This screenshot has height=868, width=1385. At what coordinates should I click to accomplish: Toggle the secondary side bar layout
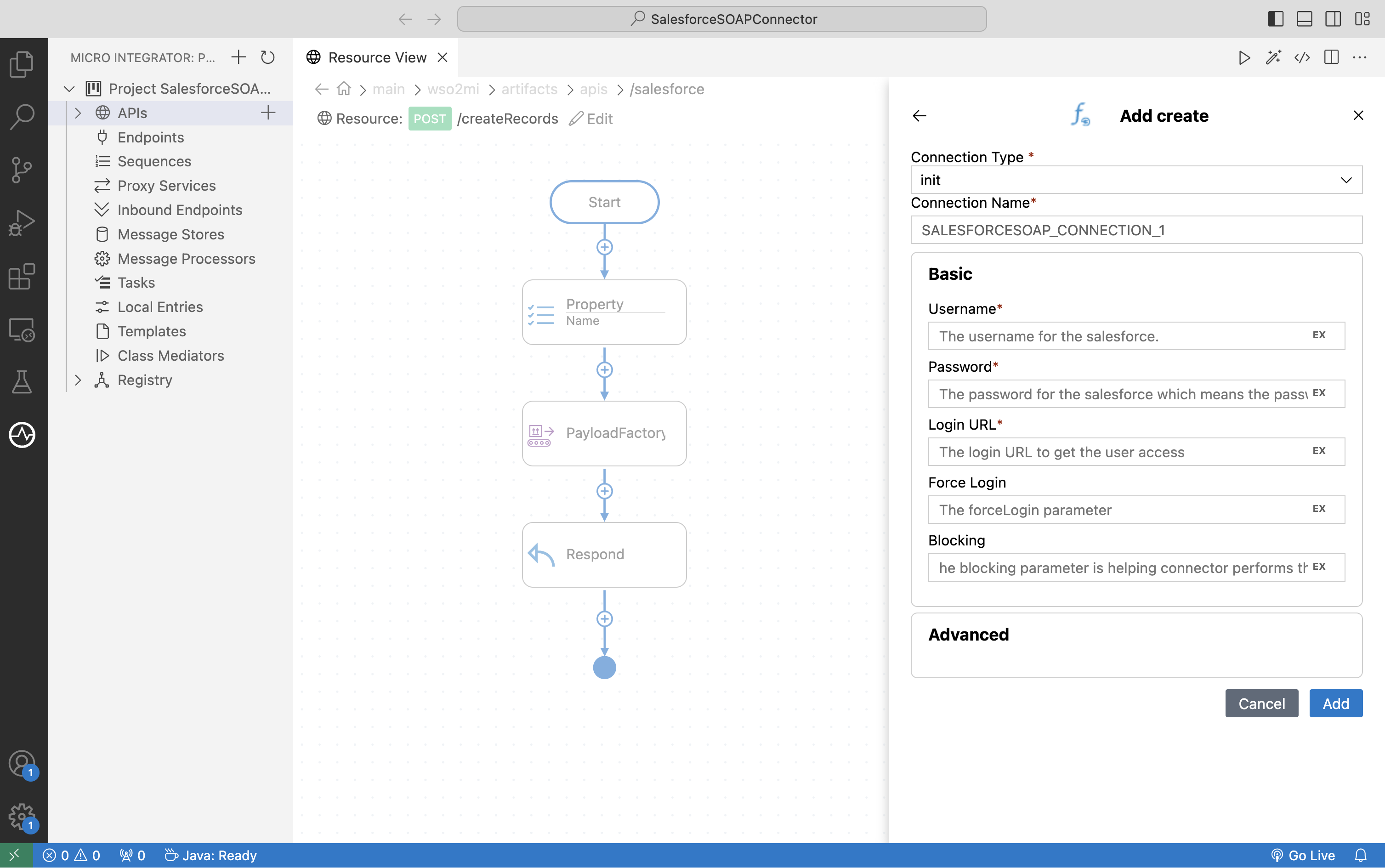point(1334,19)
